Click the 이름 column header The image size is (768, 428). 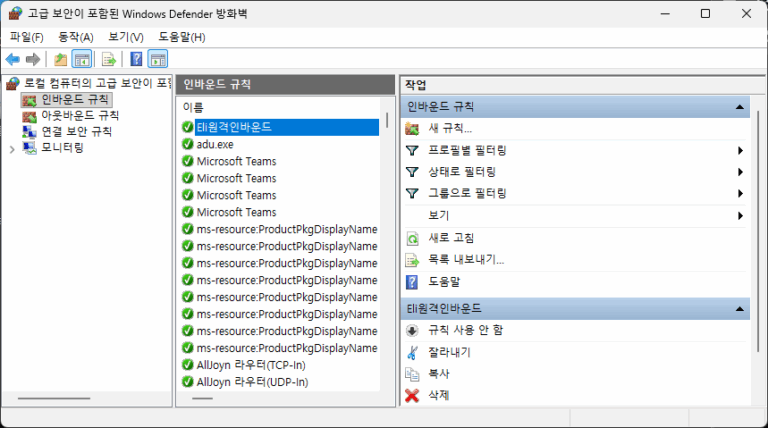193,106
